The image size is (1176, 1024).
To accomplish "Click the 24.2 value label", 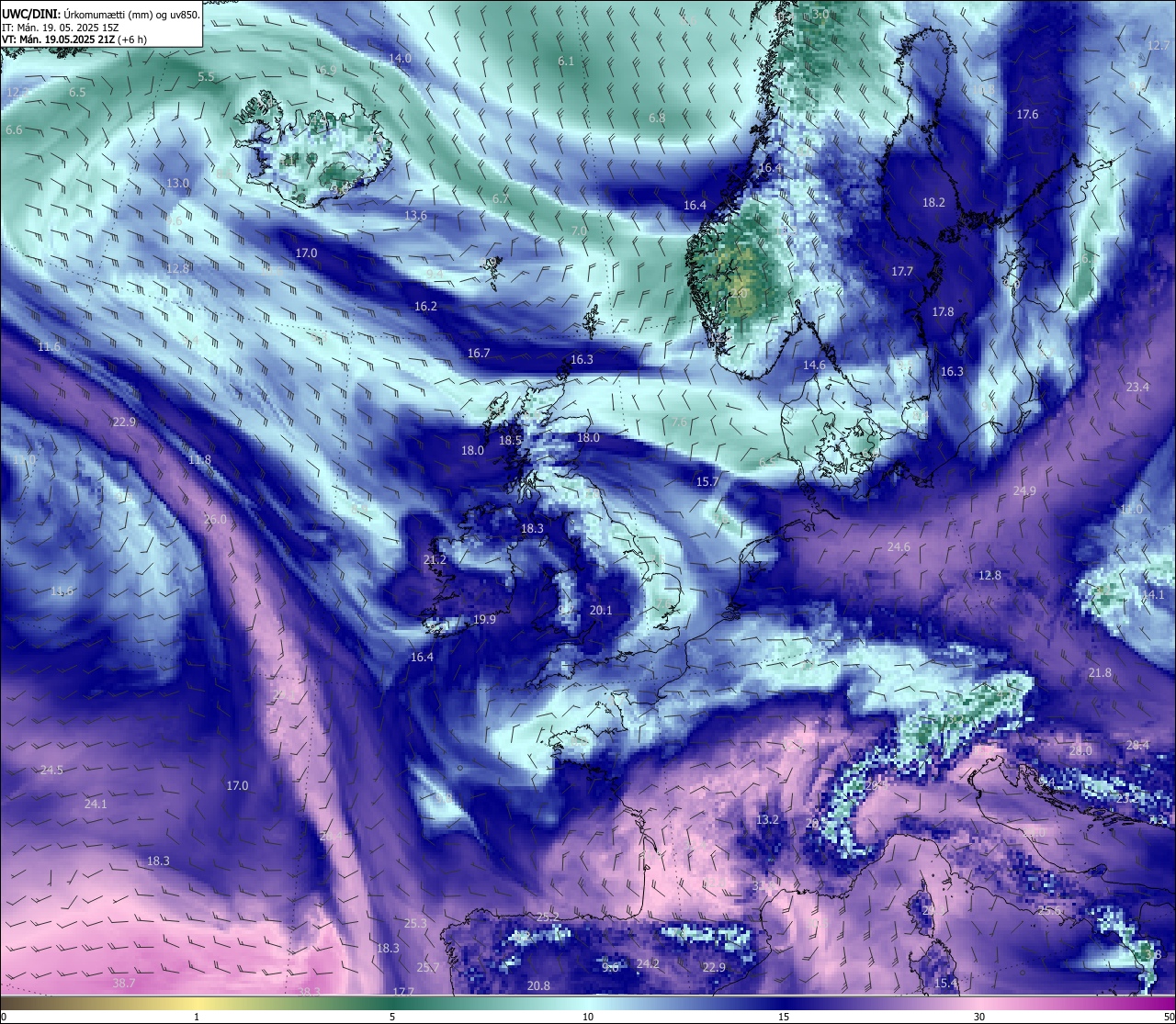I will pos(648,963).
